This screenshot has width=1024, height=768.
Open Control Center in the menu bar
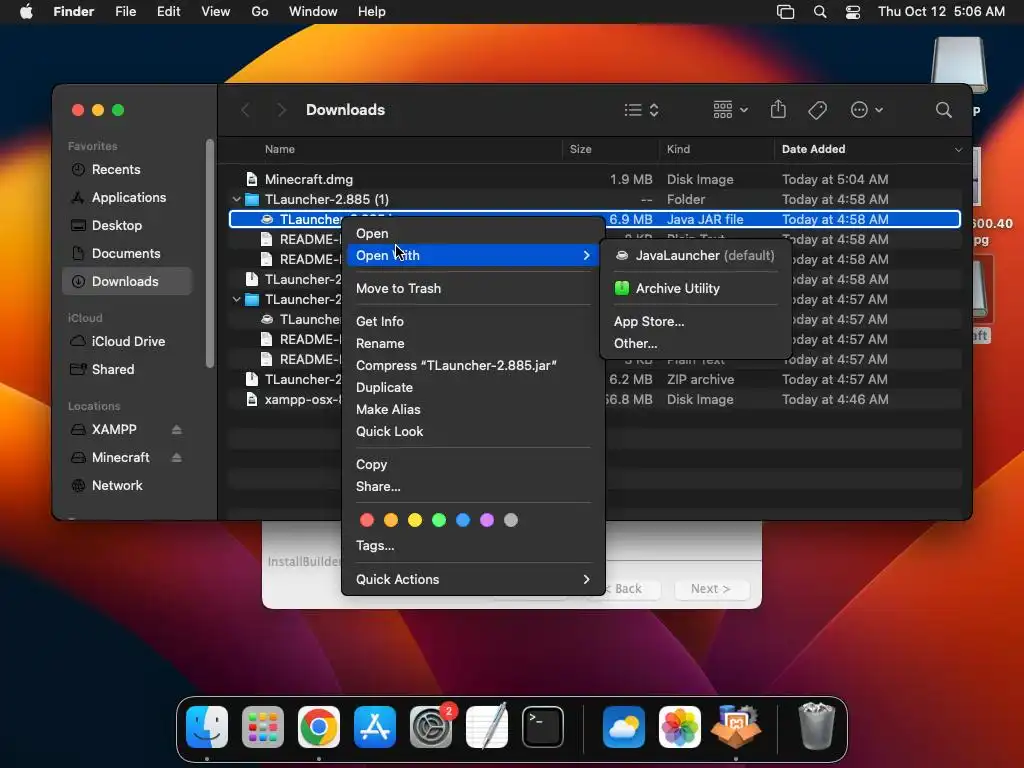coord(852,12)
